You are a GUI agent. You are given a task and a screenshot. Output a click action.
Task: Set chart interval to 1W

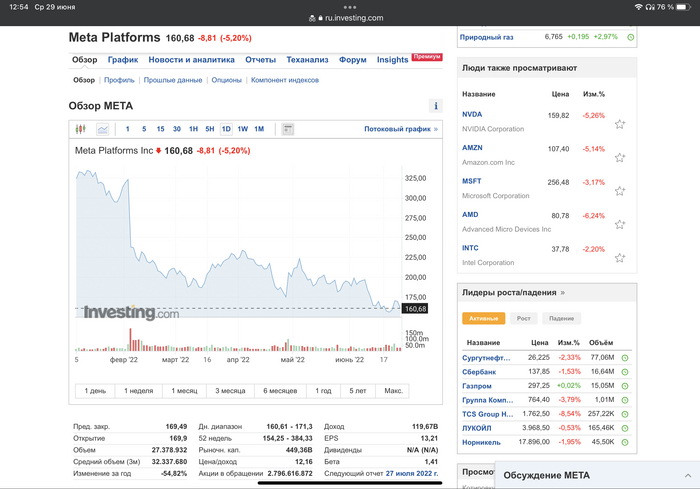point(243,129)
